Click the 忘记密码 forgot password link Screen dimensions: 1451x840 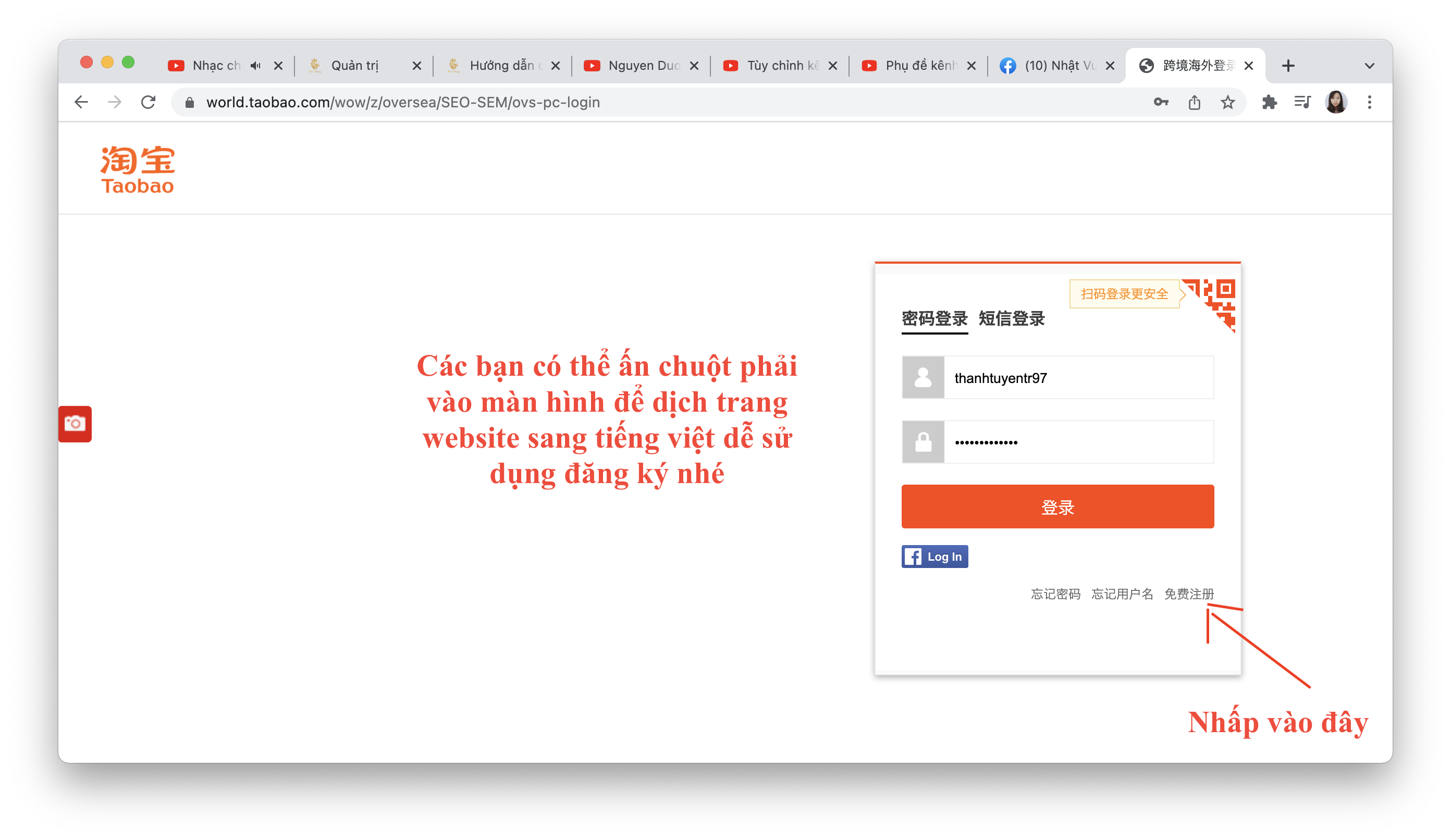[x=1055, y=594]
